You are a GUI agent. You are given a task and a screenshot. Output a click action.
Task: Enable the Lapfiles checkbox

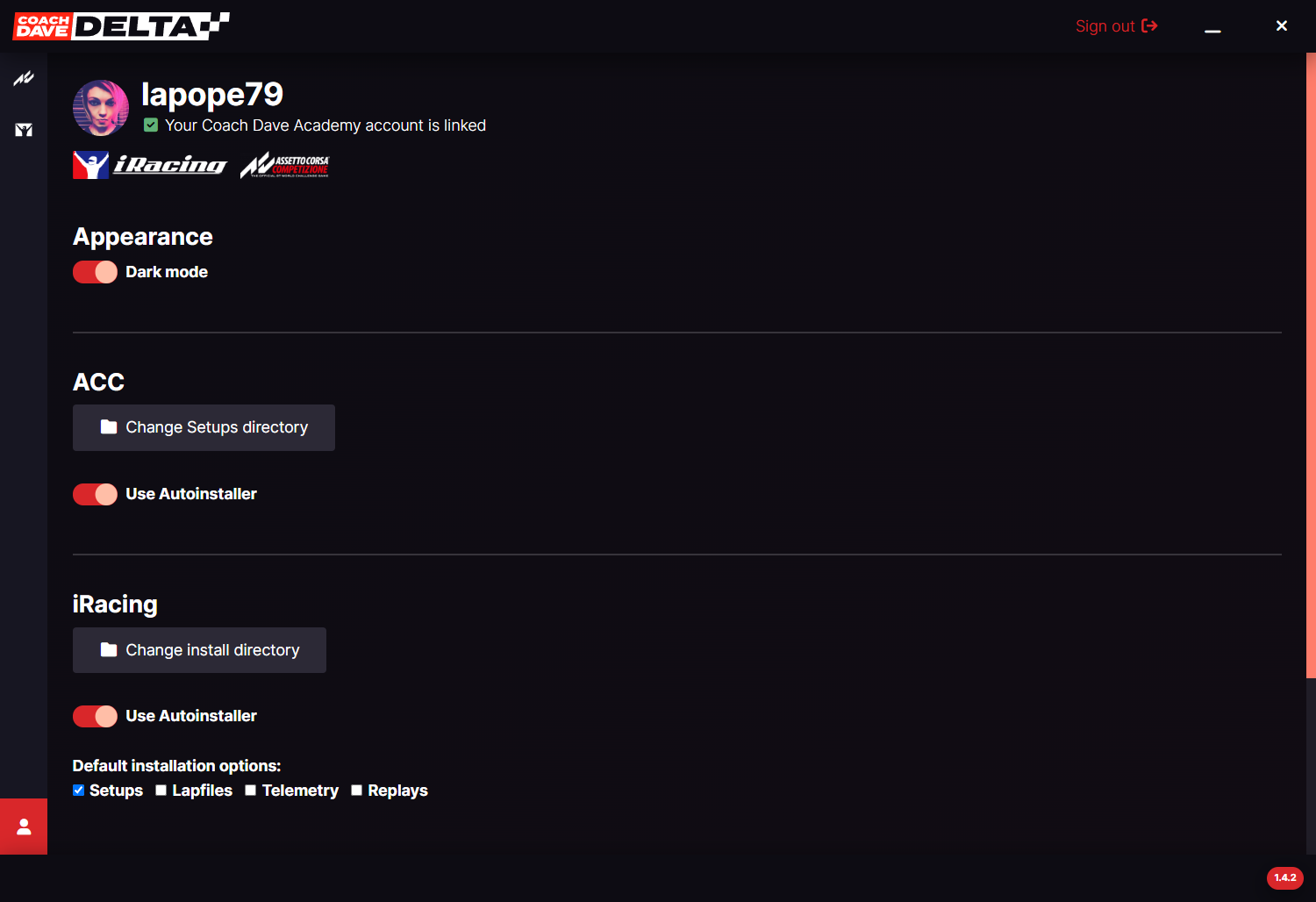(x=161, y=791)
